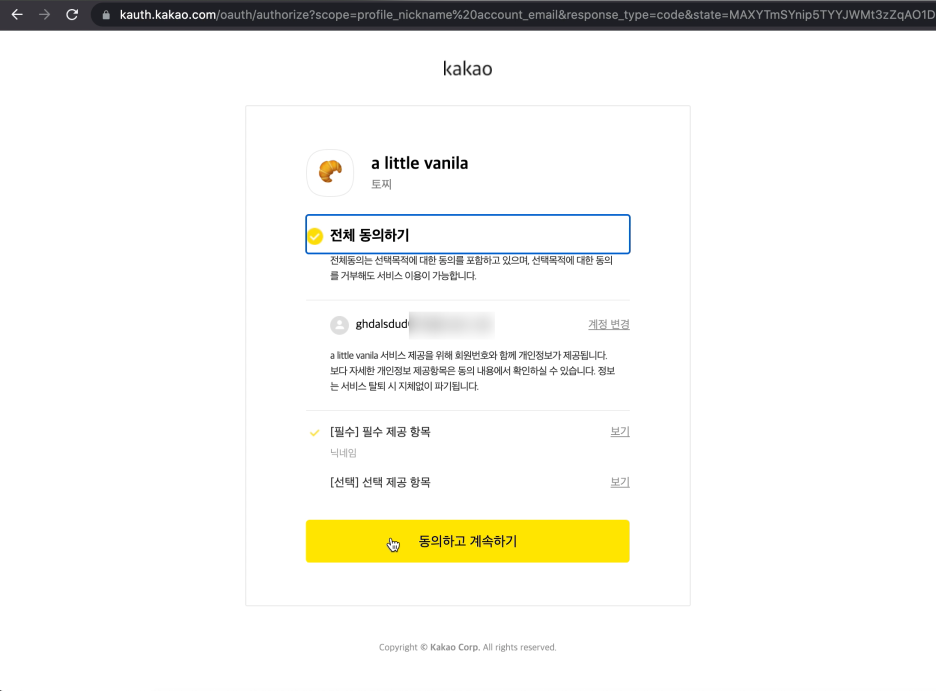Click the 닉네임 item text
The height and width of the screenshot is (691, 936).
(x=343, y=453)
